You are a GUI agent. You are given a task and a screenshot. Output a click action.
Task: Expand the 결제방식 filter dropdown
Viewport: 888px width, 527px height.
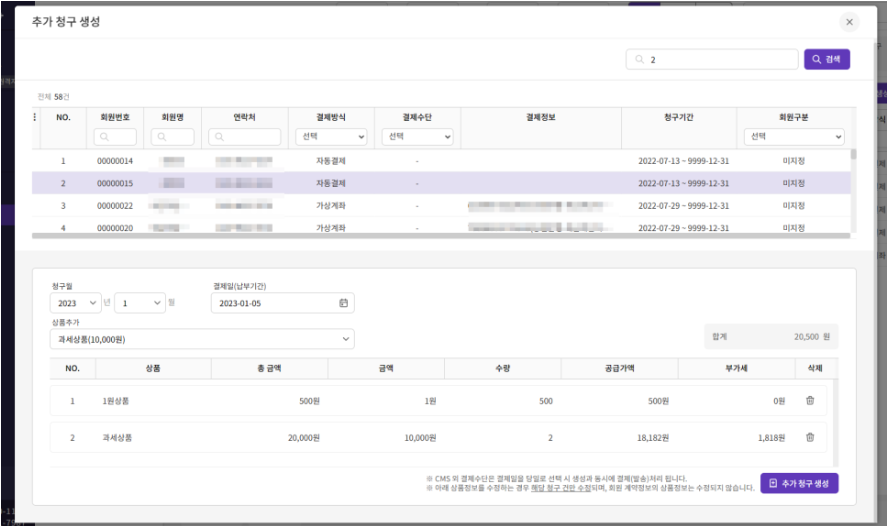click(331, 137)
